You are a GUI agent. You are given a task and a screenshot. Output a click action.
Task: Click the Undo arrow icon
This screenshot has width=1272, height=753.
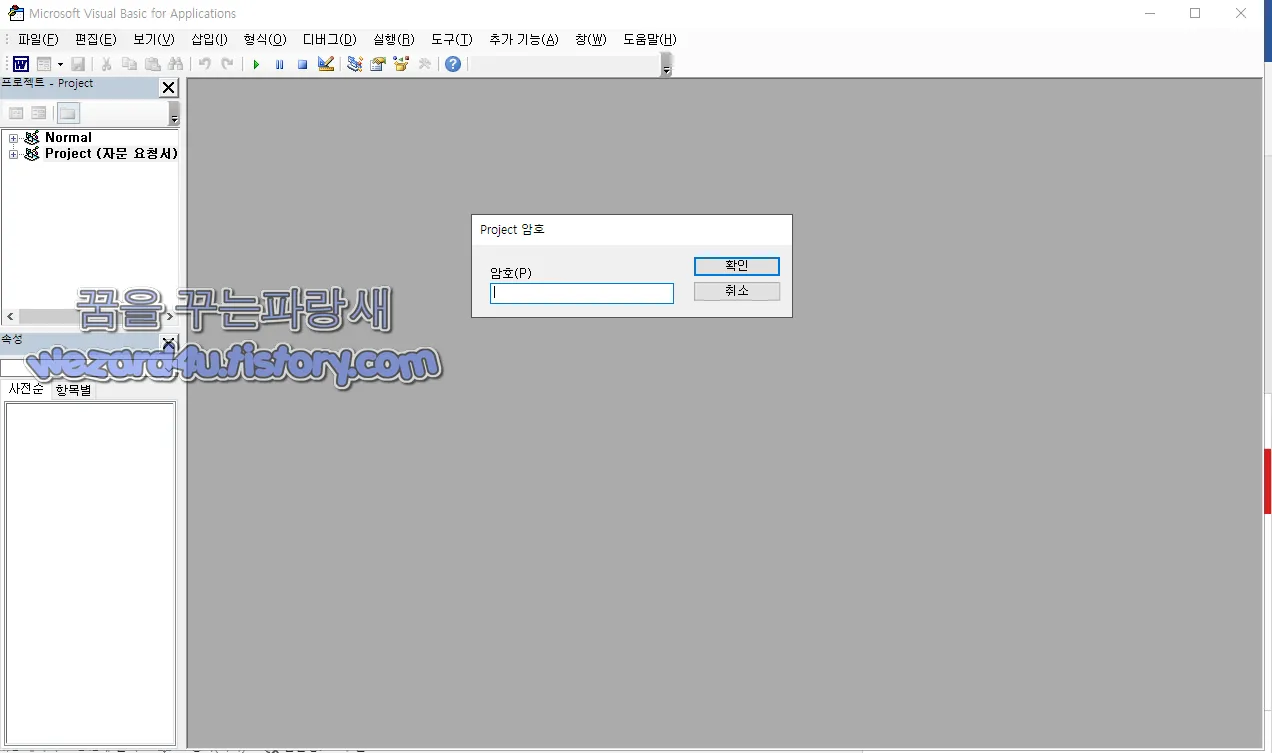(x=204, y=64)
